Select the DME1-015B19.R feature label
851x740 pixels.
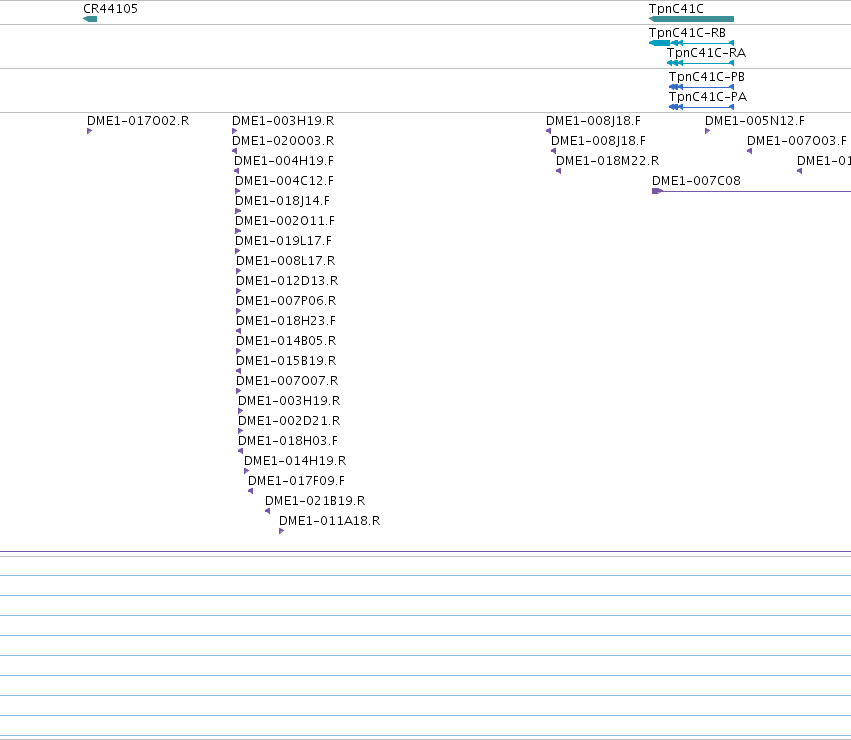coord(286,361)
